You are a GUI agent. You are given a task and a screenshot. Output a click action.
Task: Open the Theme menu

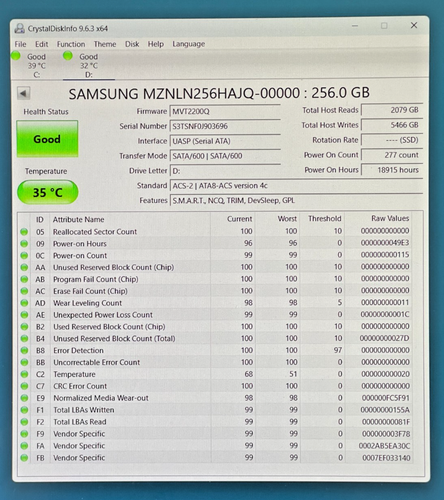tap(105, 44)
